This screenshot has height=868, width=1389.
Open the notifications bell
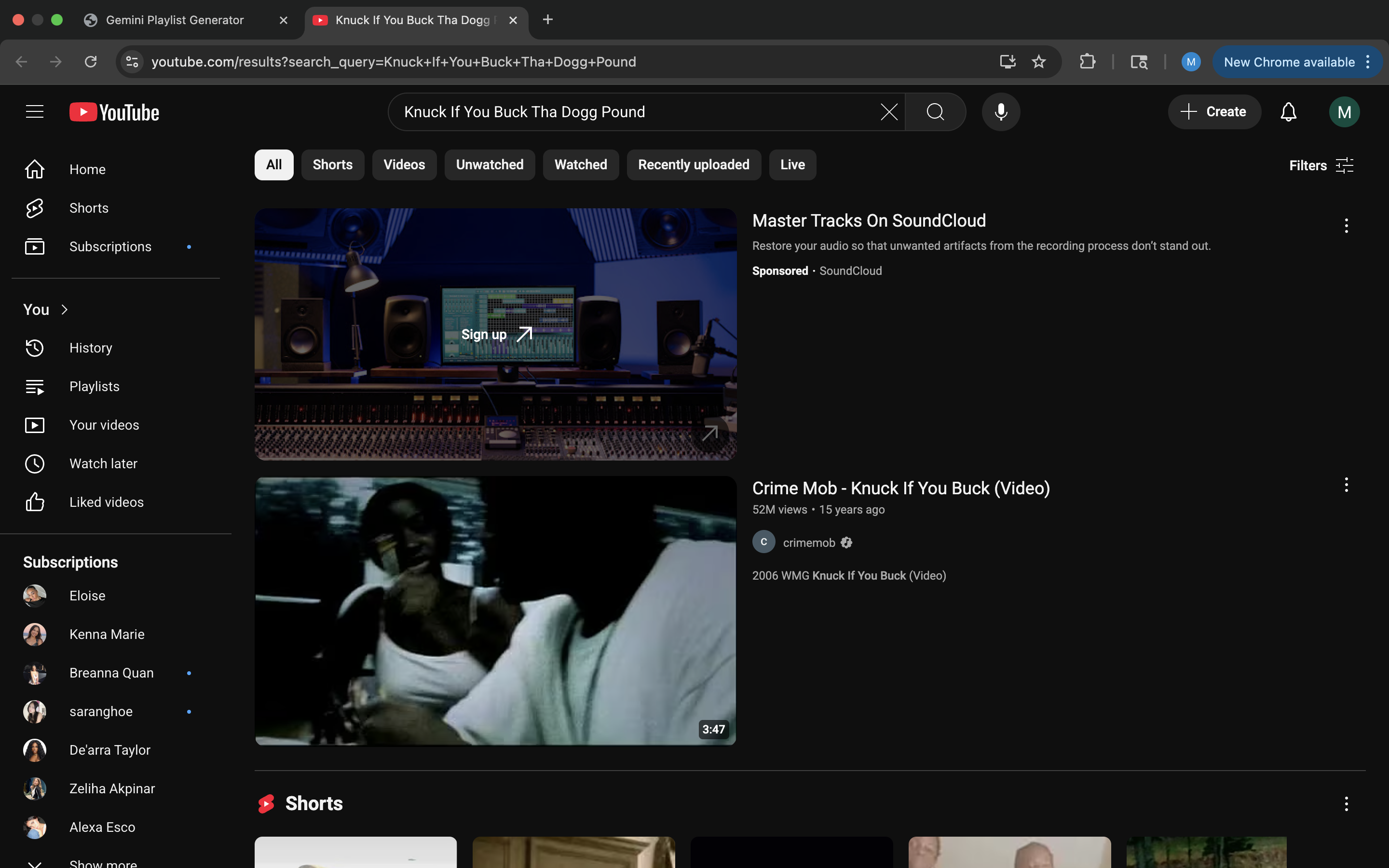click(x=1288, y=111)
